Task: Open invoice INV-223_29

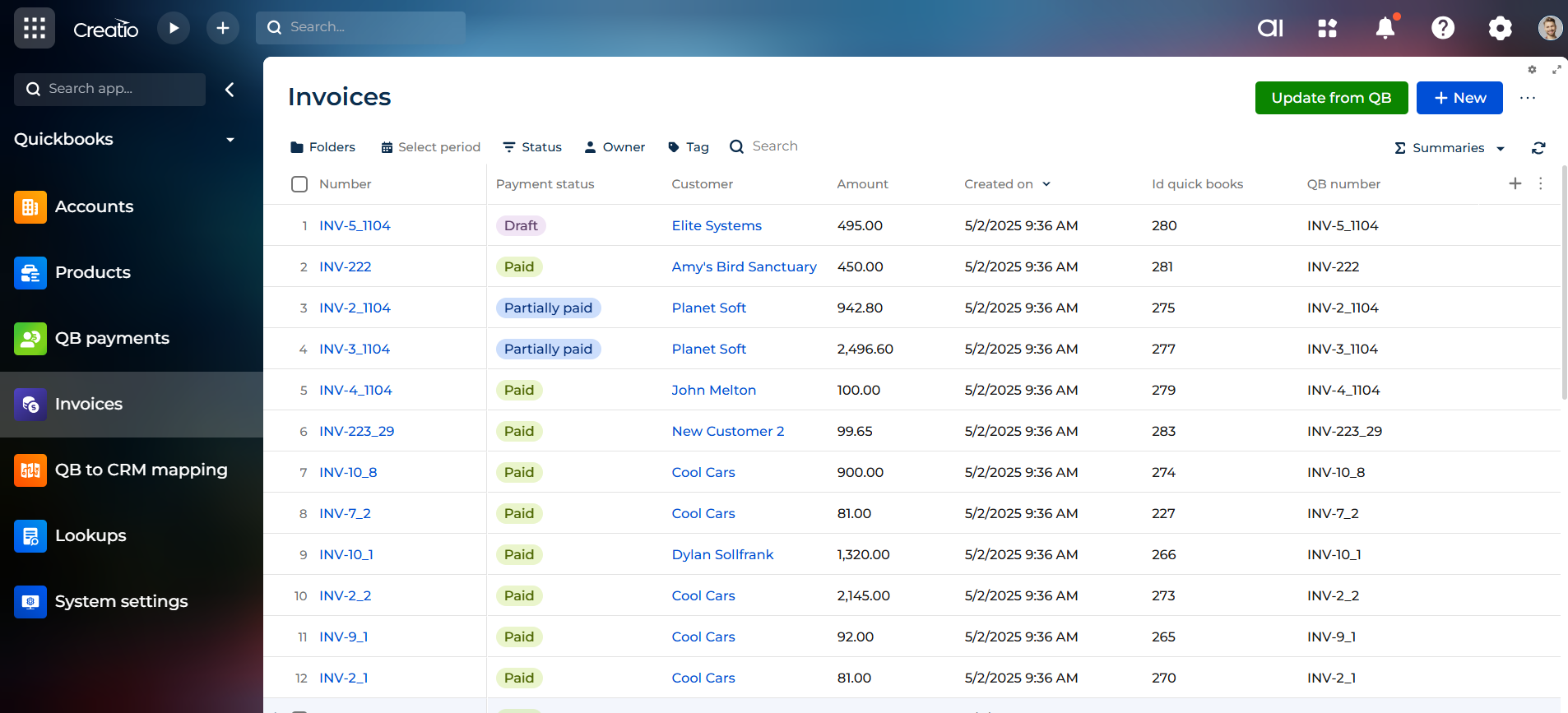Action: (356, 431)
